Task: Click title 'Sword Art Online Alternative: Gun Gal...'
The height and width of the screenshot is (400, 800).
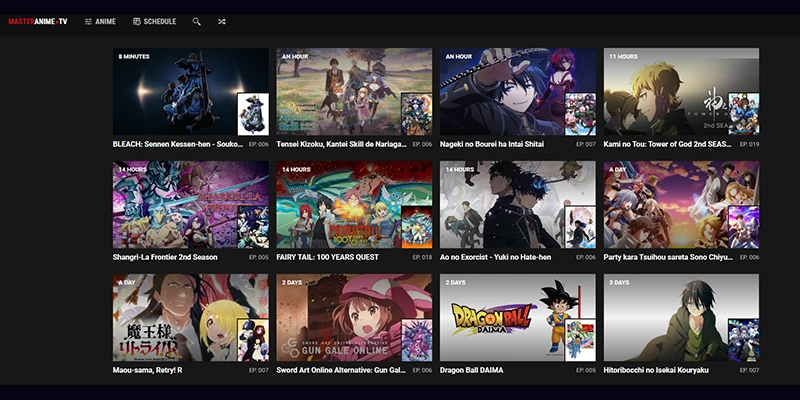Action: 341,370
